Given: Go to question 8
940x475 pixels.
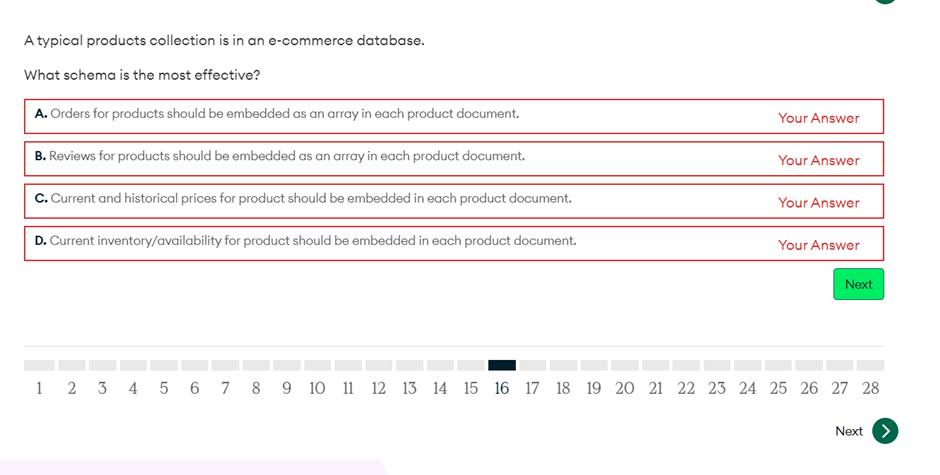Looking at the screenshot, I should tap(256, 388).
